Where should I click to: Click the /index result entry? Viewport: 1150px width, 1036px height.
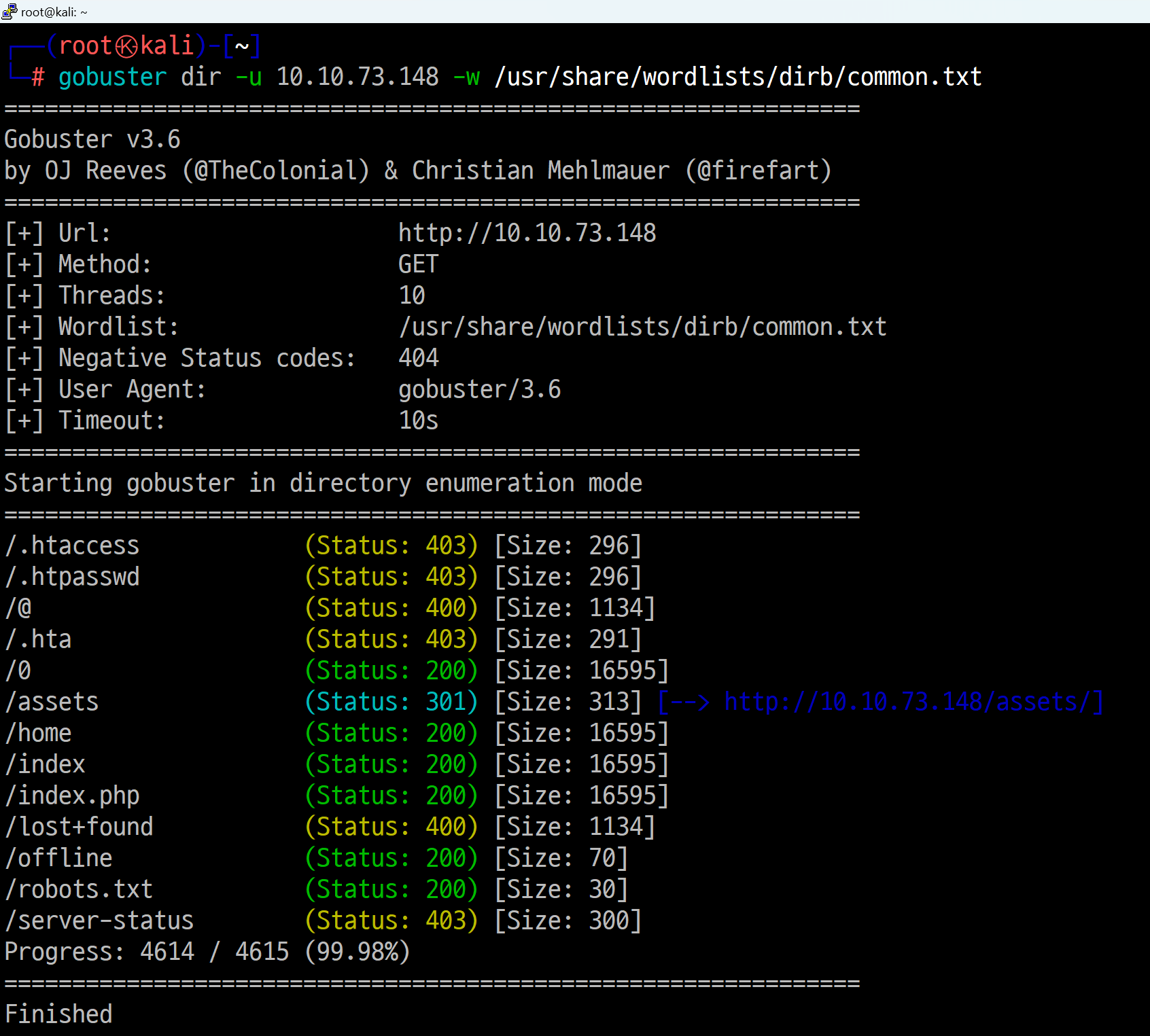tap(45, 764)
